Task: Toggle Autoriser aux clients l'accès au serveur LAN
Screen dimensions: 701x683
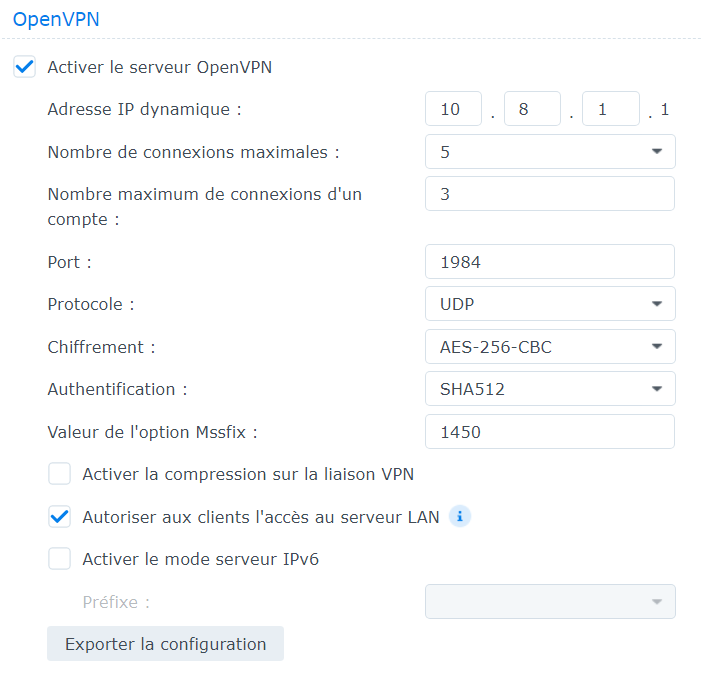Action: pyautogui.click(x=59, y=517)
